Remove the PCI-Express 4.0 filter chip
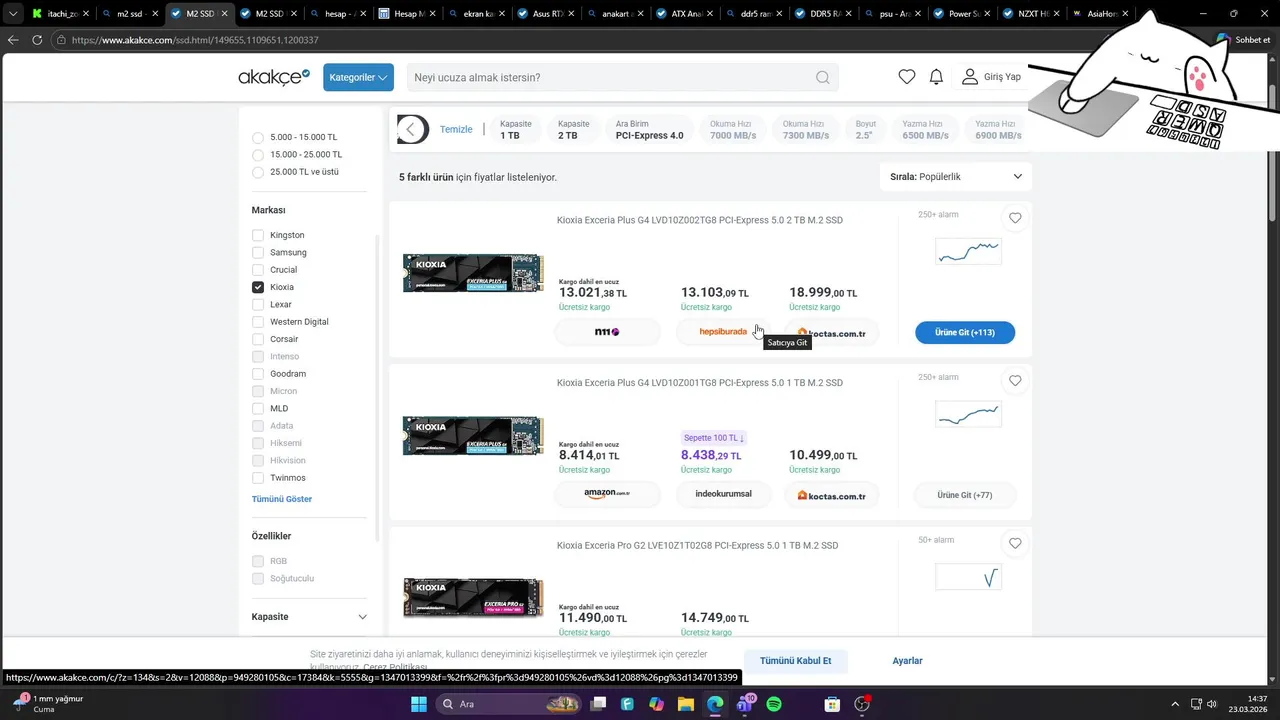The width and height of the screenshot is (1280, 720). [650, 129]
